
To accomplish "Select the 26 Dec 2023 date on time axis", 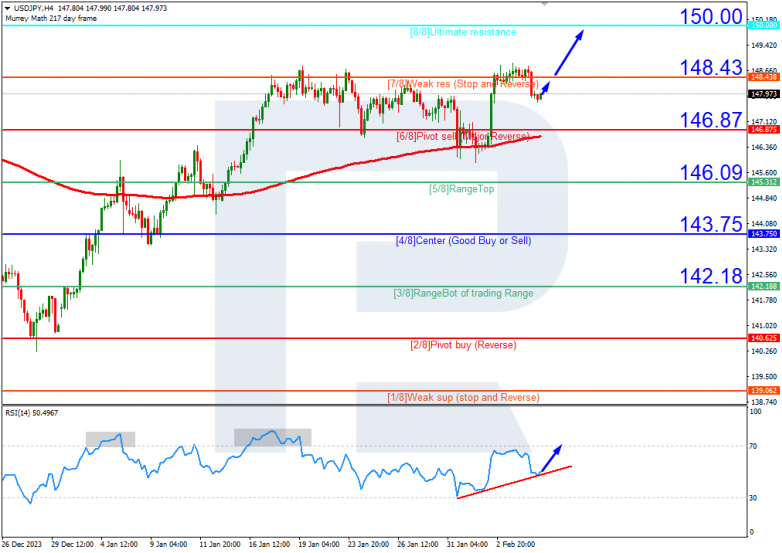I will coord(22,544).
